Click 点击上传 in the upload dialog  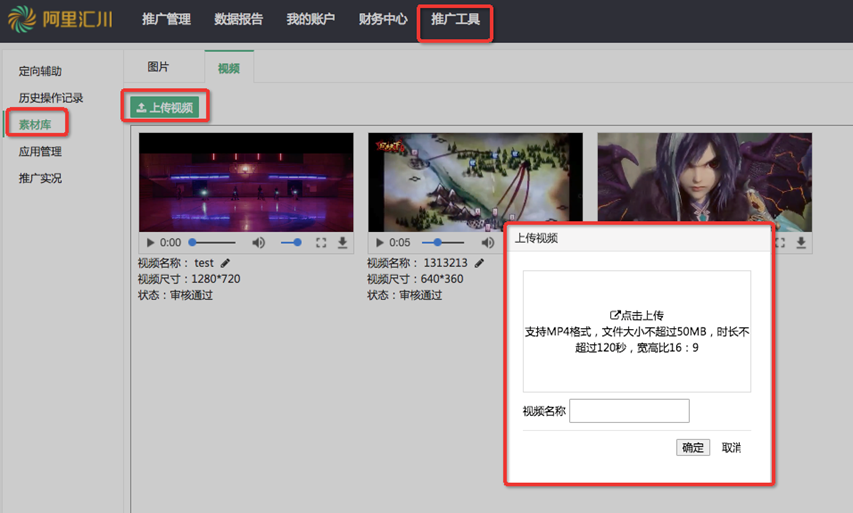pos(636,316)
